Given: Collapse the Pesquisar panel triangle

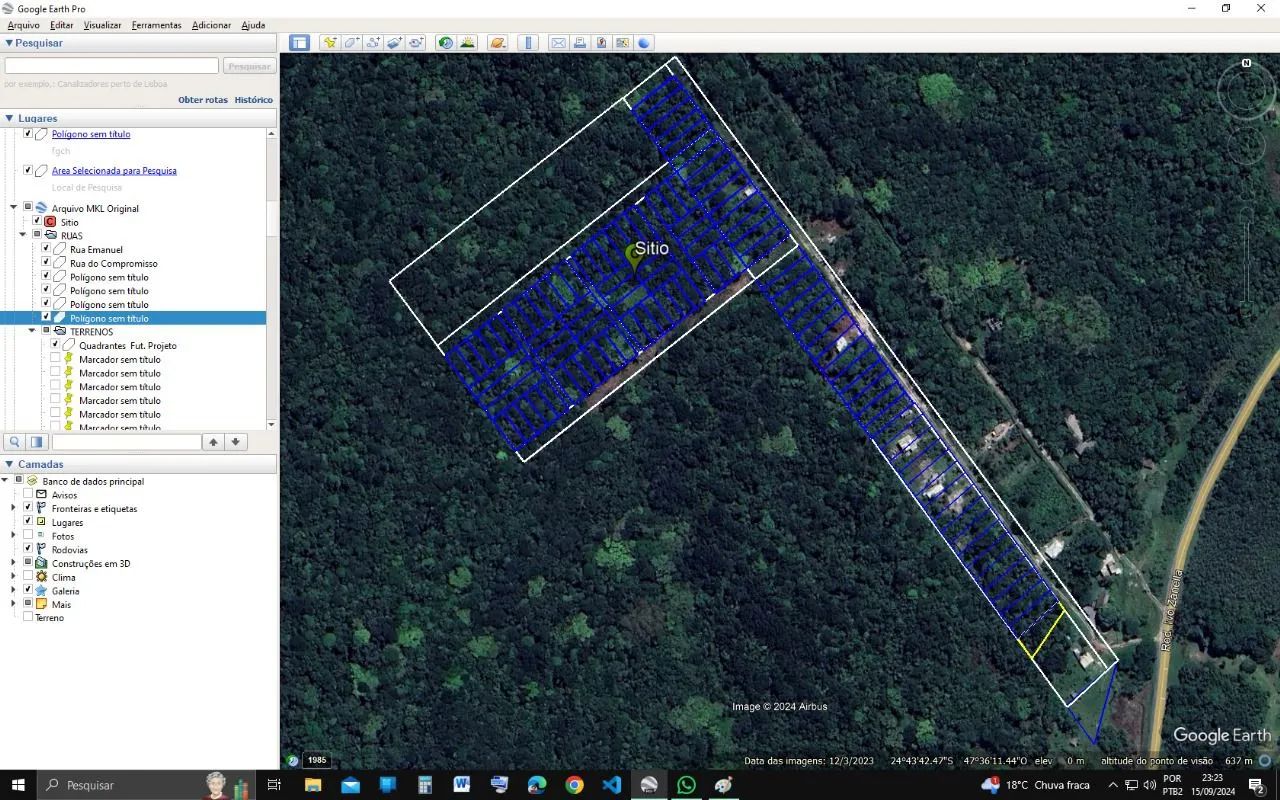Looking at the screenshot, I should coord(9,43).
